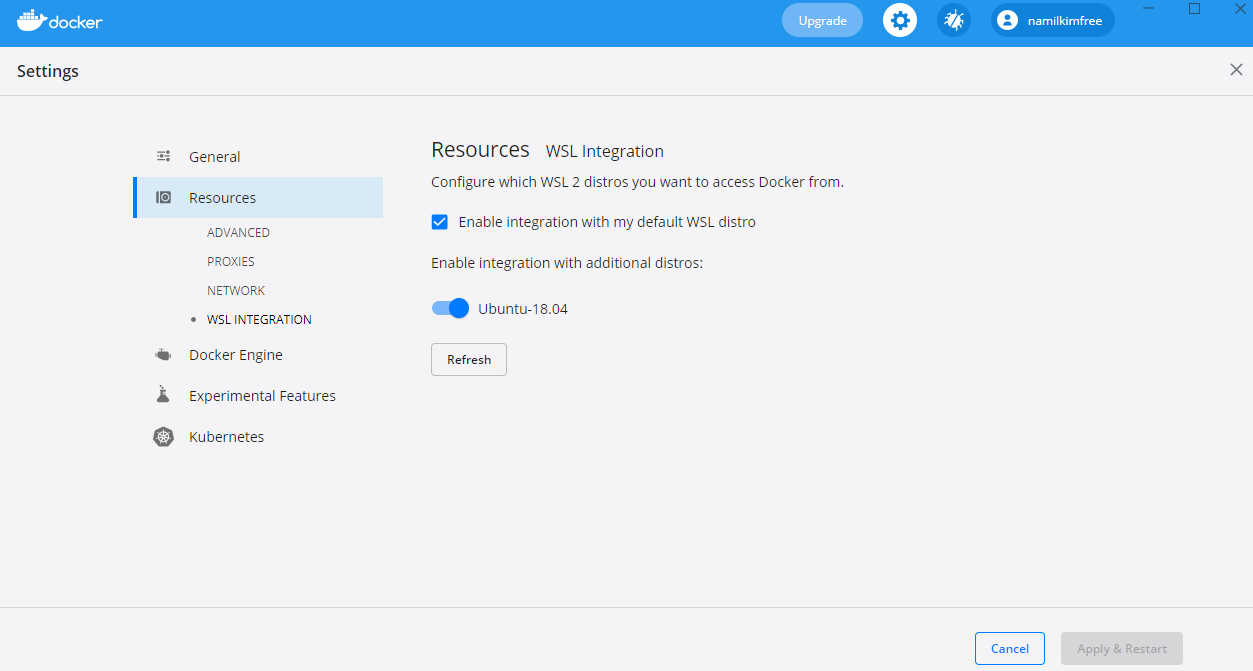Turn off the Ubuntu-18.04 integration toggle
Image resolution: width=1253 pixels, height=671 pixels.
pyautogui.click(x=450, y=308)
